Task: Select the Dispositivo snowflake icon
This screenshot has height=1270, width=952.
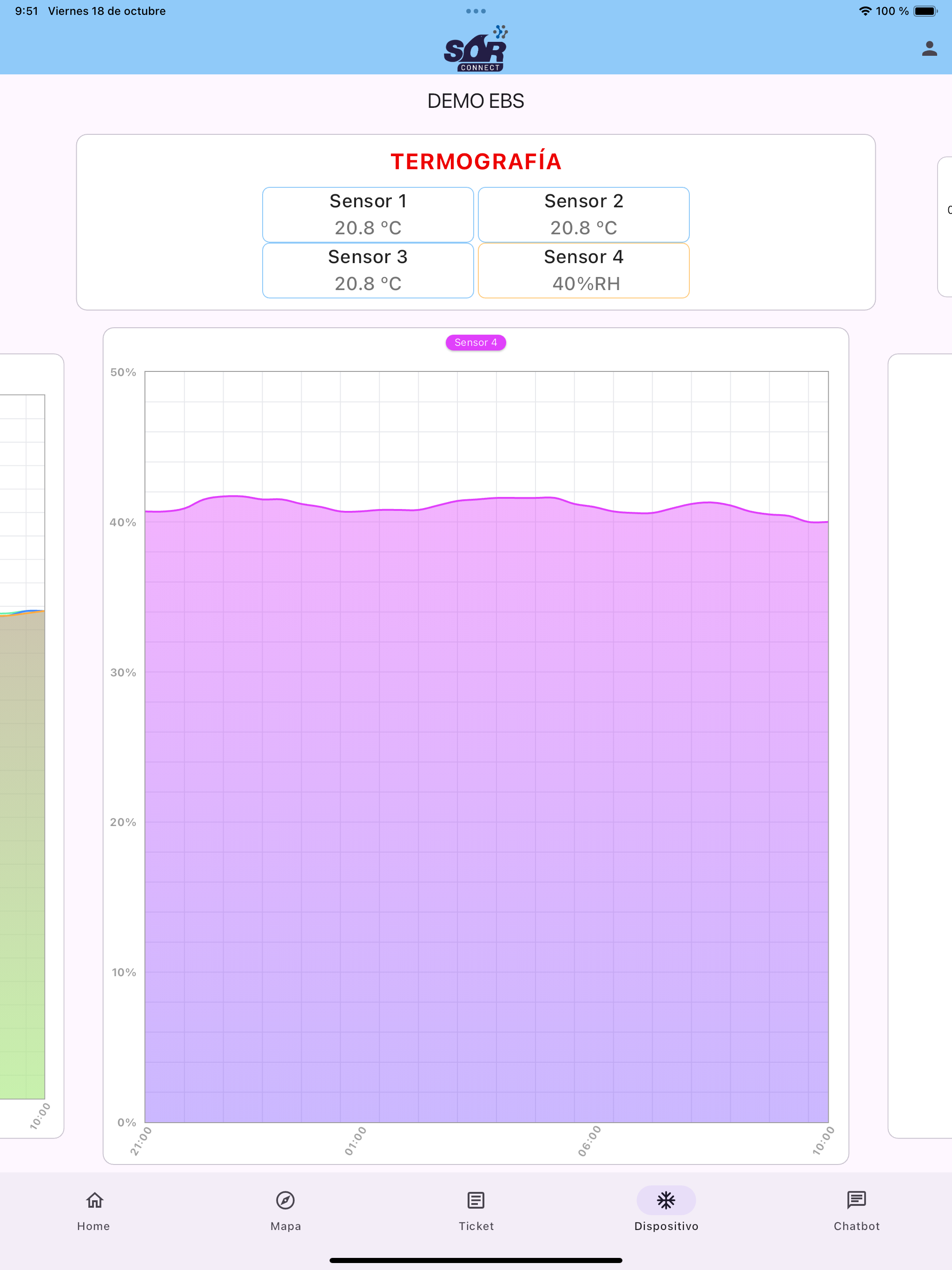Action: pyautogui.click(x=666, y=1200)
